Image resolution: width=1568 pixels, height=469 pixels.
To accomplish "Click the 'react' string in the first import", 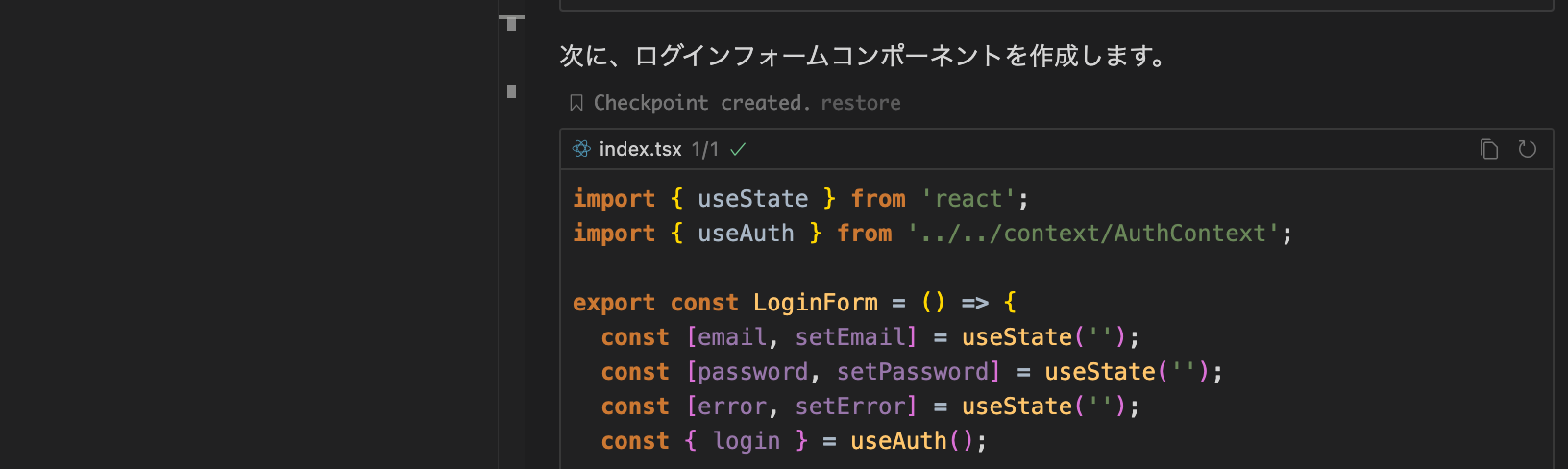I will coord(968,199).
